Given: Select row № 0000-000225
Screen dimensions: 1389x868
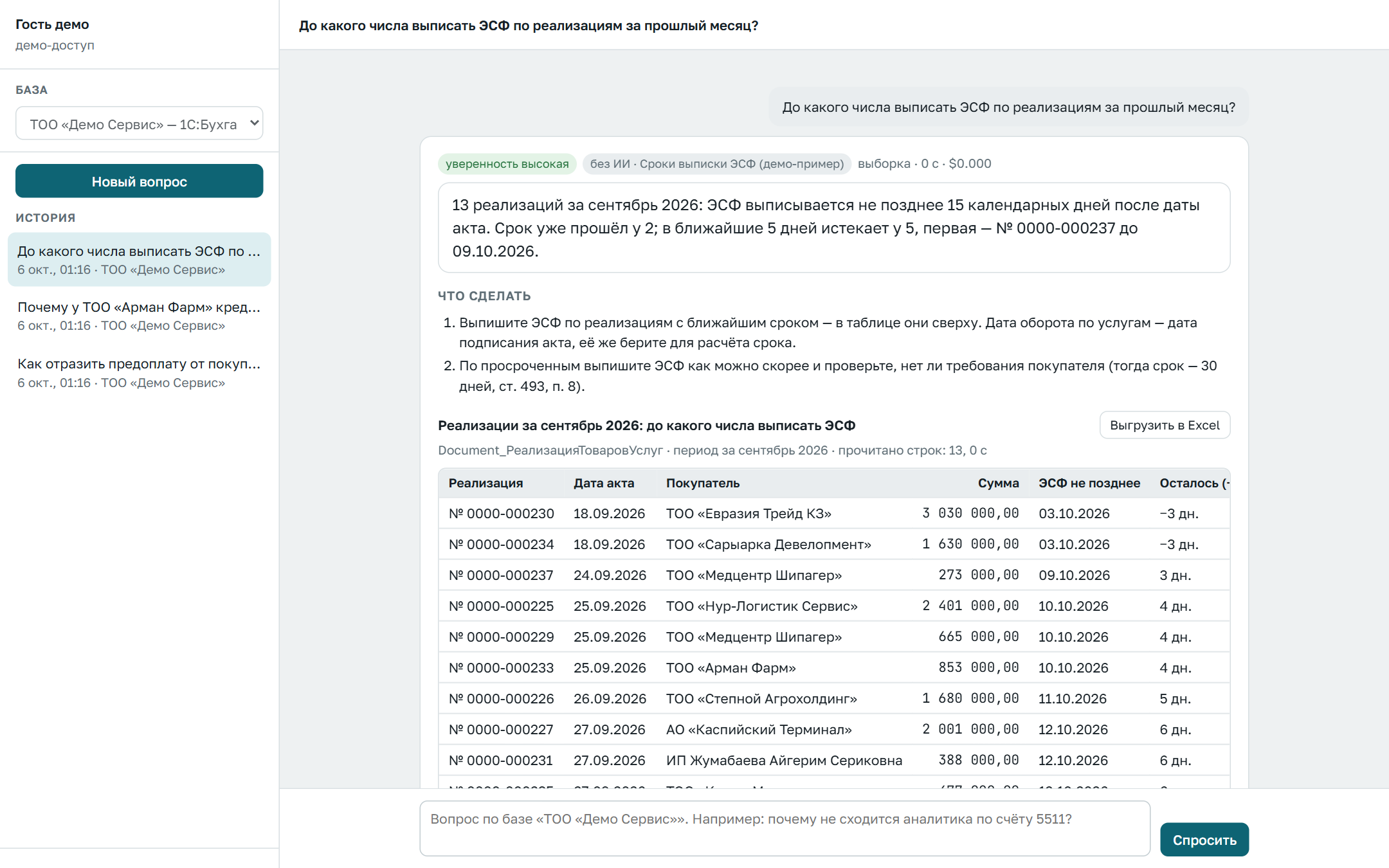Looking at the screenshot, I should click(x=834, y=606).
